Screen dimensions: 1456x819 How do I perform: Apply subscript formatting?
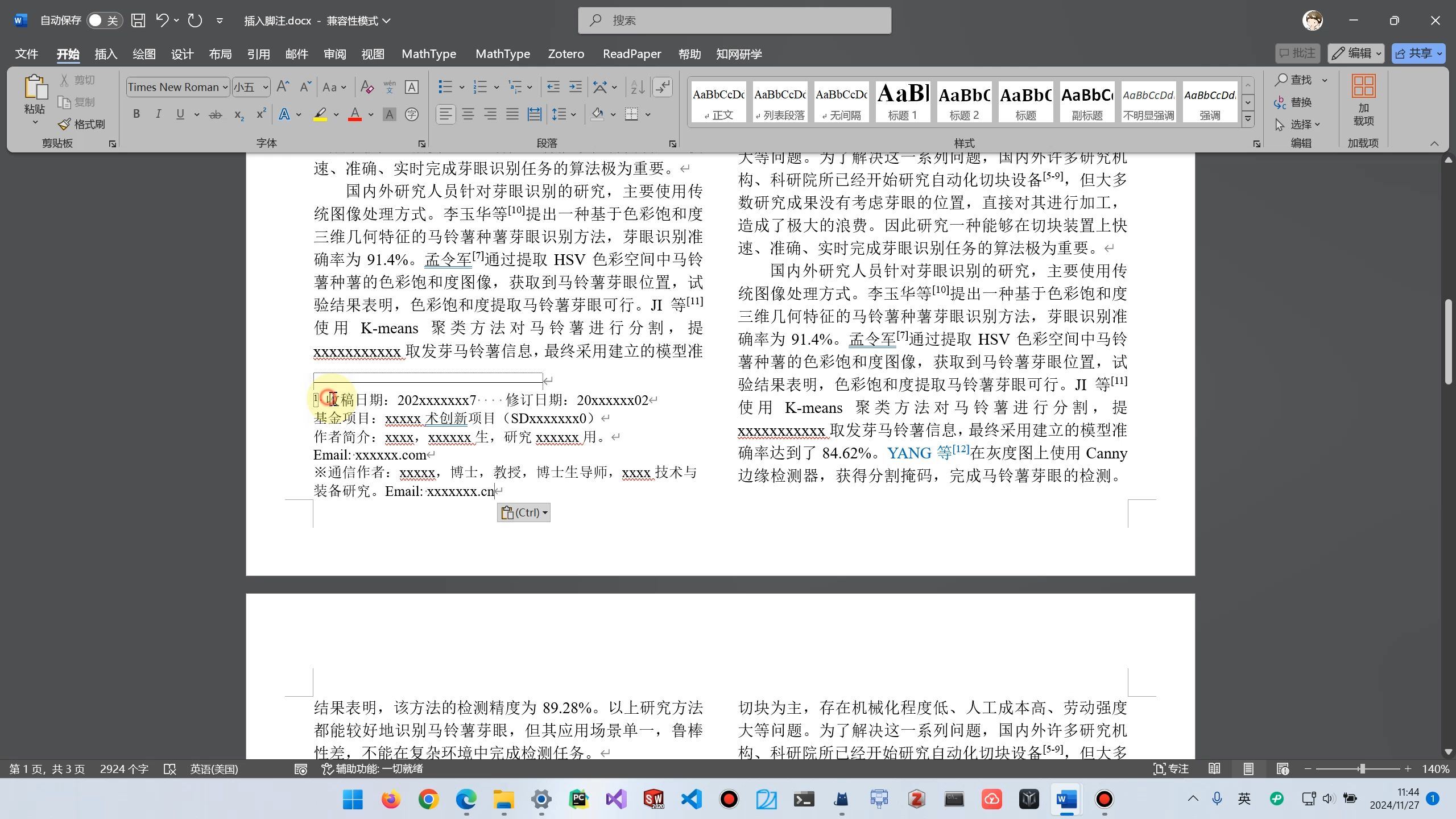tap(238, 114)
